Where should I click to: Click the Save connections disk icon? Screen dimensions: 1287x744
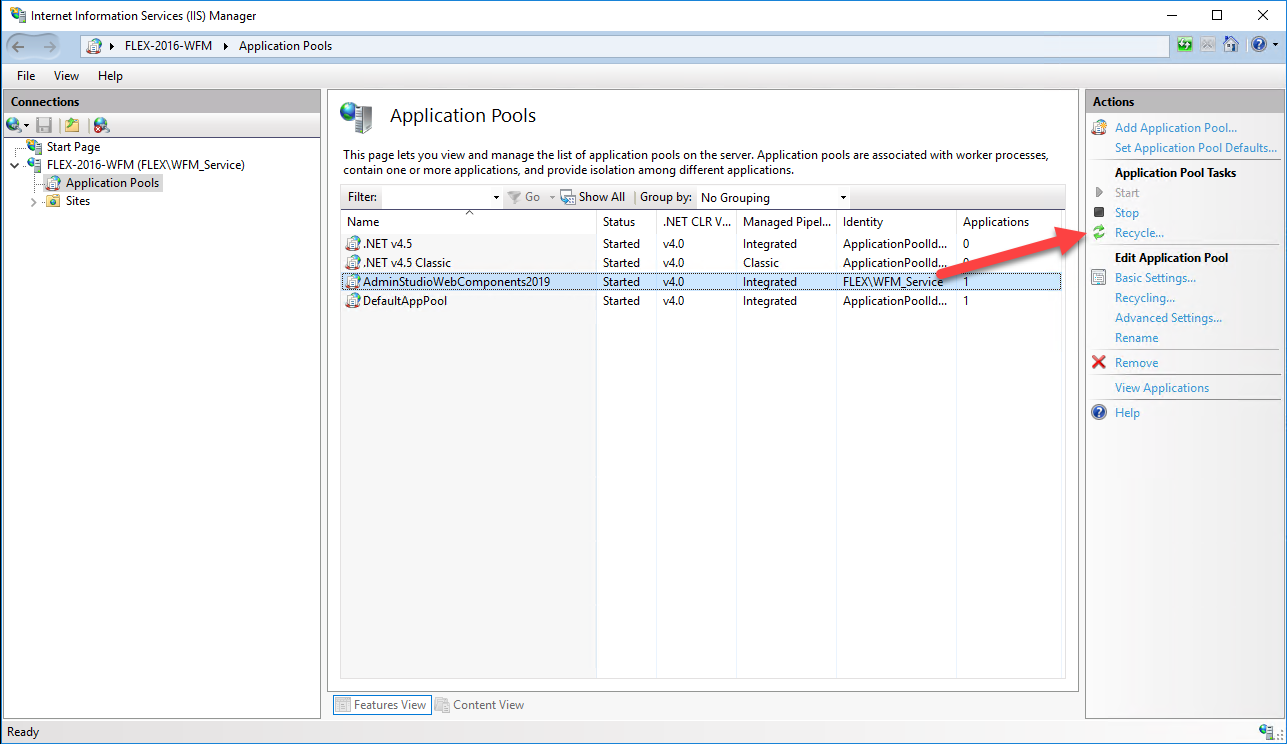(x=44, y=125)
